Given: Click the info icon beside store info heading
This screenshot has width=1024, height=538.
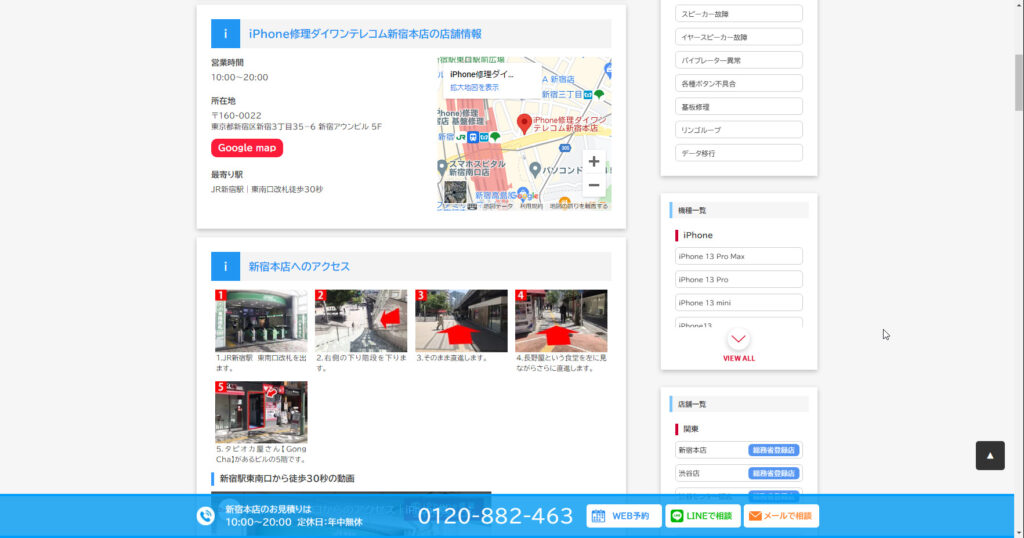Looking at the screenshot, I should (x=225, y=34).
